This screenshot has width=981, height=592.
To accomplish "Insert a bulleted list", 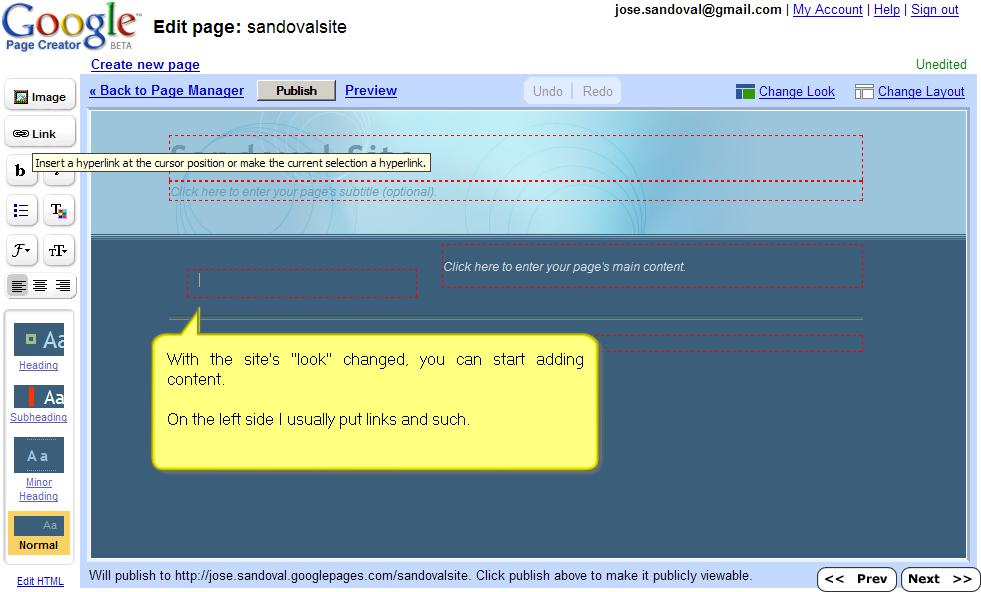I will click(x=21, y=210).
